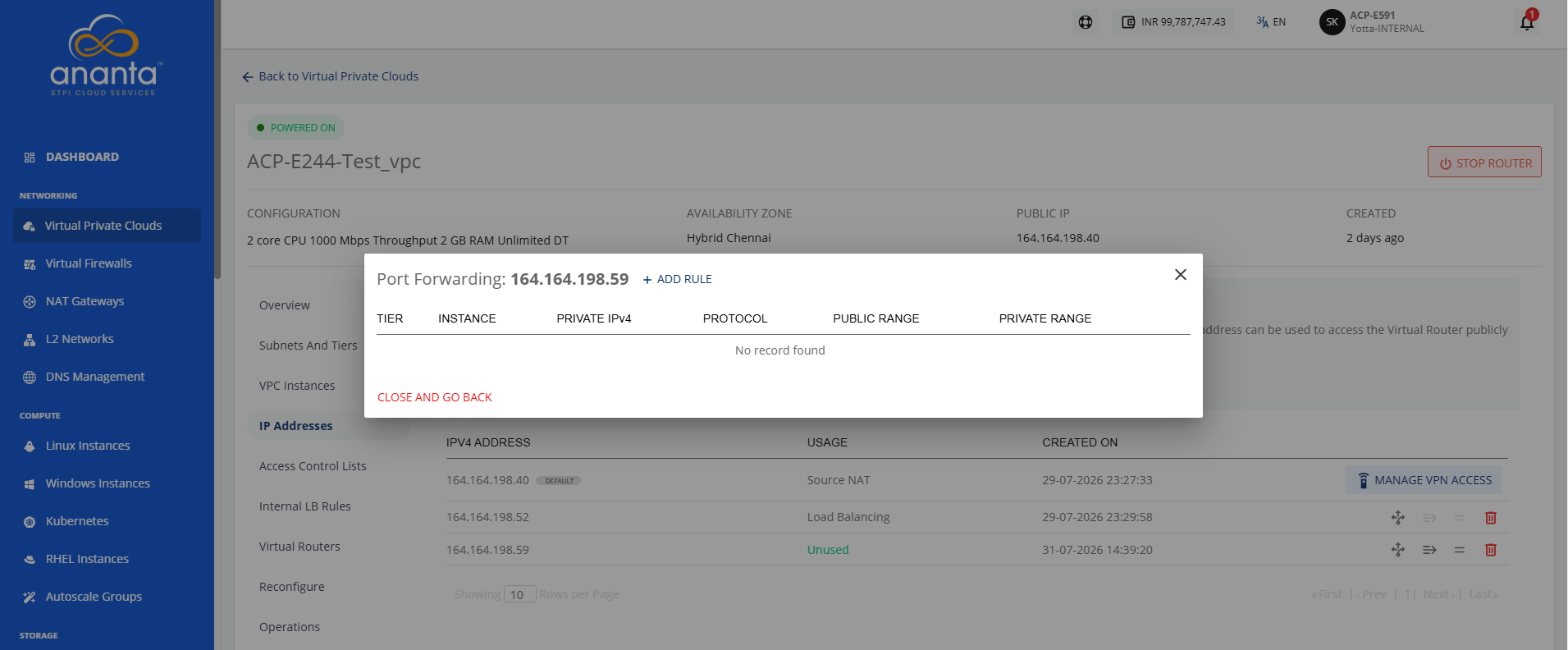Click the RHEL Instances sidebar icon
The image size is (1568, 650).
[30, 560]
